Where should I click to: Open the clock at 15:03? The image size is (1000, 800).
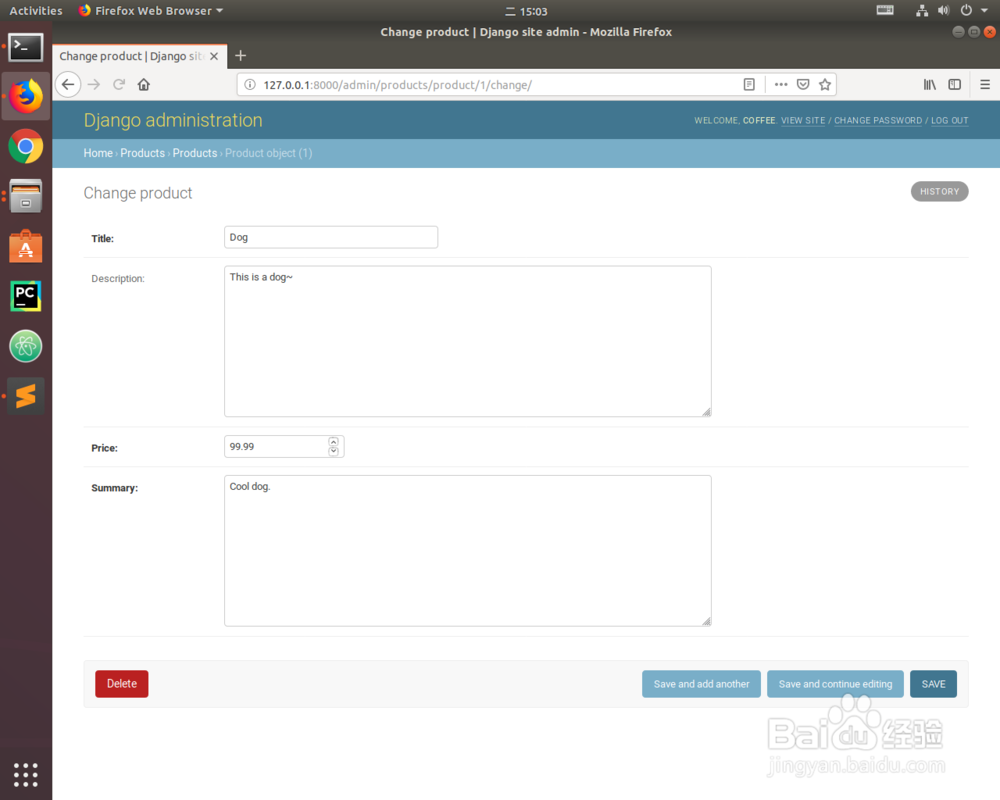point(527,11)
